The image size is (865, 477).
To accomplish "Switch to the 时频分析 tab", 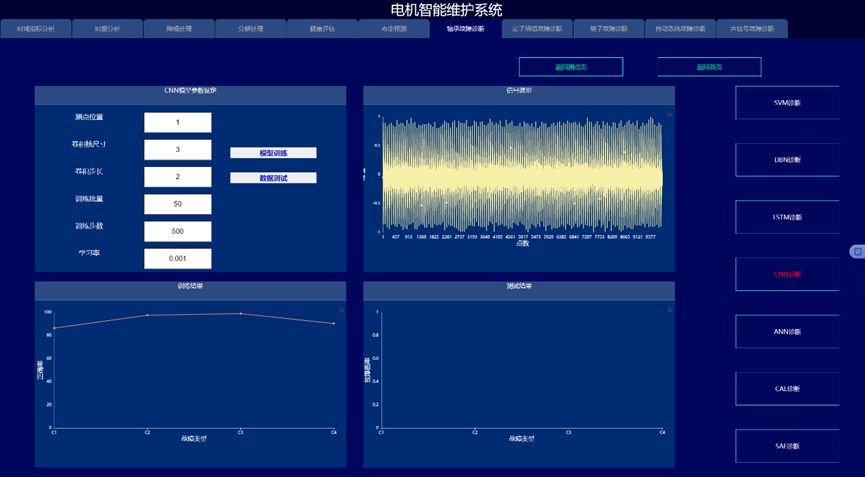I will (x=107, y=29).
